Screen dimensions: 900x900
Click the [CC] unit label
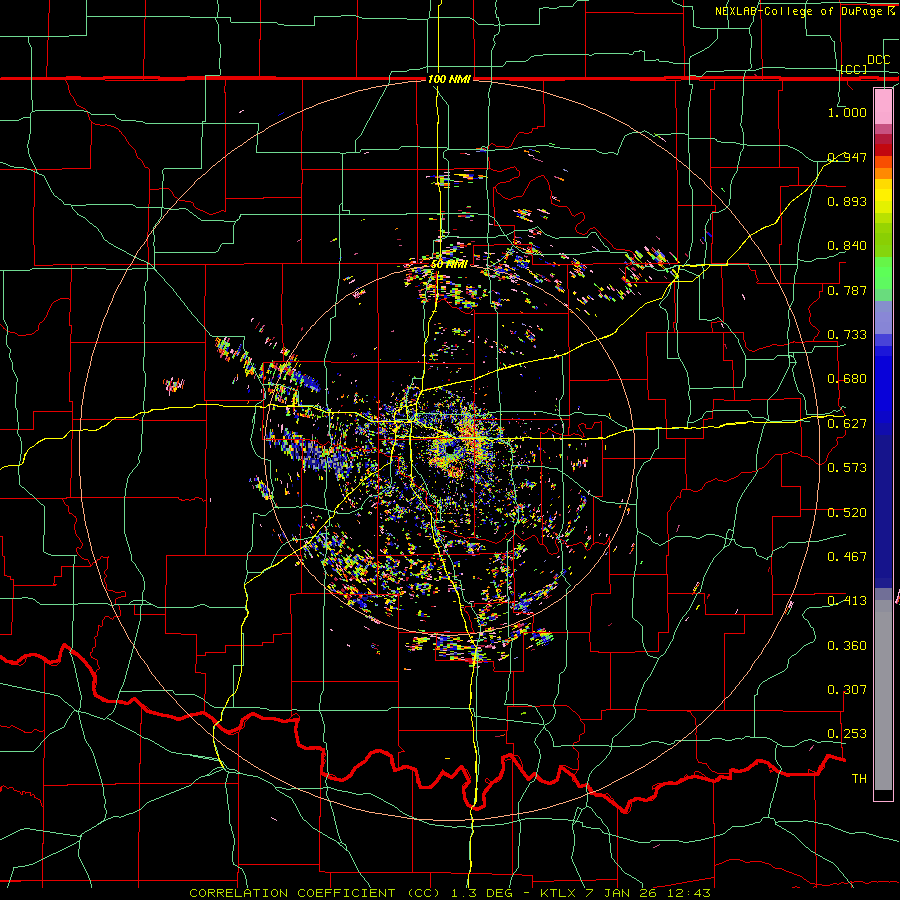854,69
